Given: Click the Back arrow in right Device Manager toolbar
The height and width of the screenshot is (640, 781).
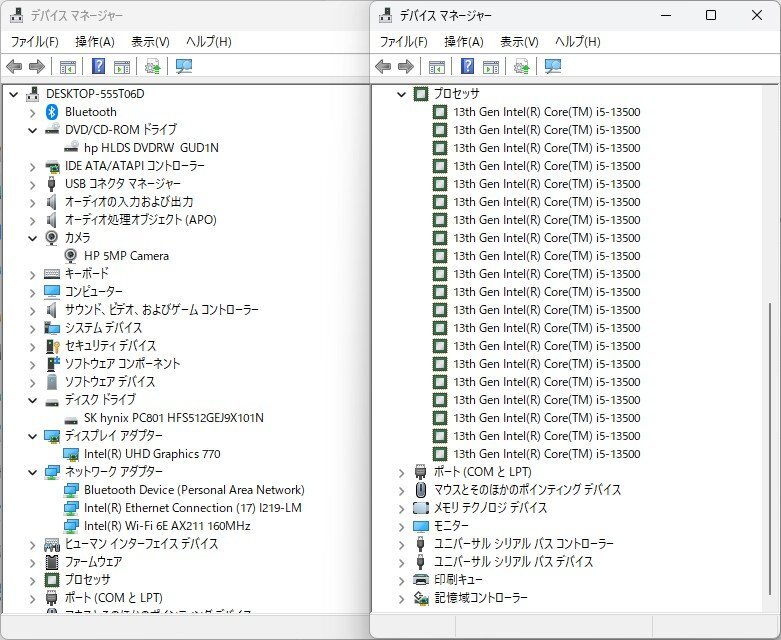Looking at the screenshot, I should tap(383, 66).
